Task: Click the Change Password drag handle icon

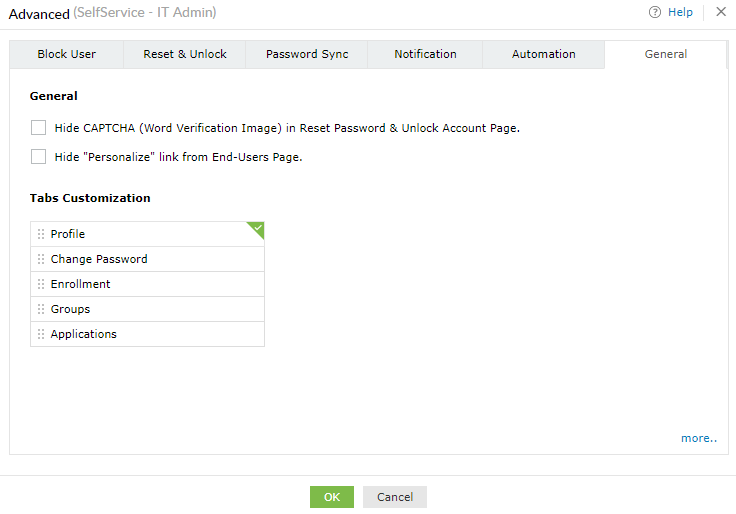Action: (x=41, y=259)
